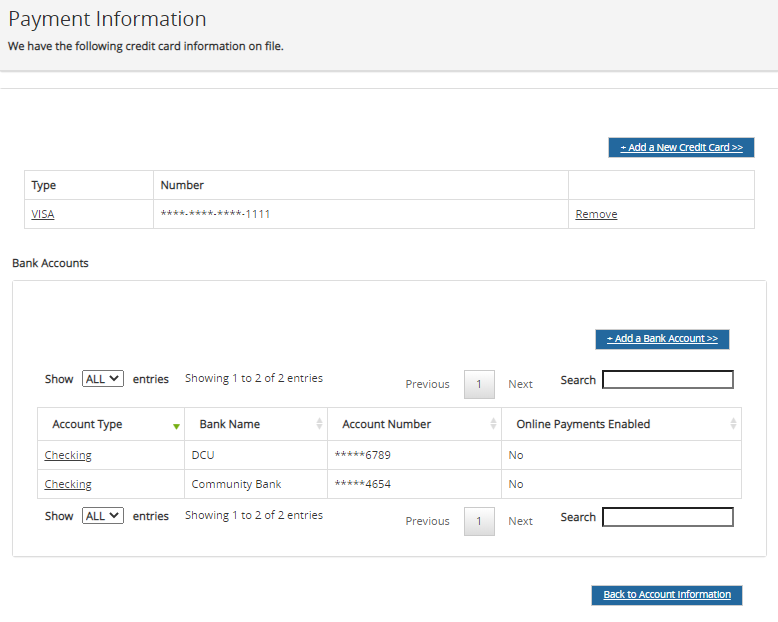The height and width of the screenshot is (622, 778).
Task: Sort table by Account Number column
Action: pos(387,424)
